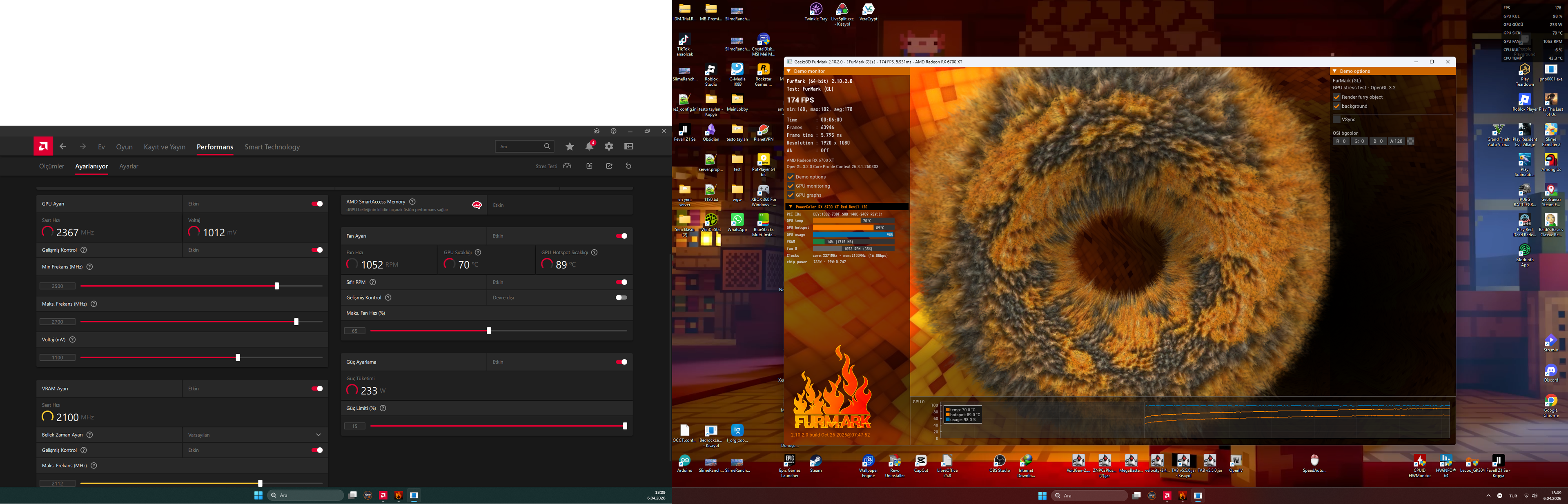Click the AMD logo home button
The width and height of the screenshot is (1568, 504).
pos(43,146)
